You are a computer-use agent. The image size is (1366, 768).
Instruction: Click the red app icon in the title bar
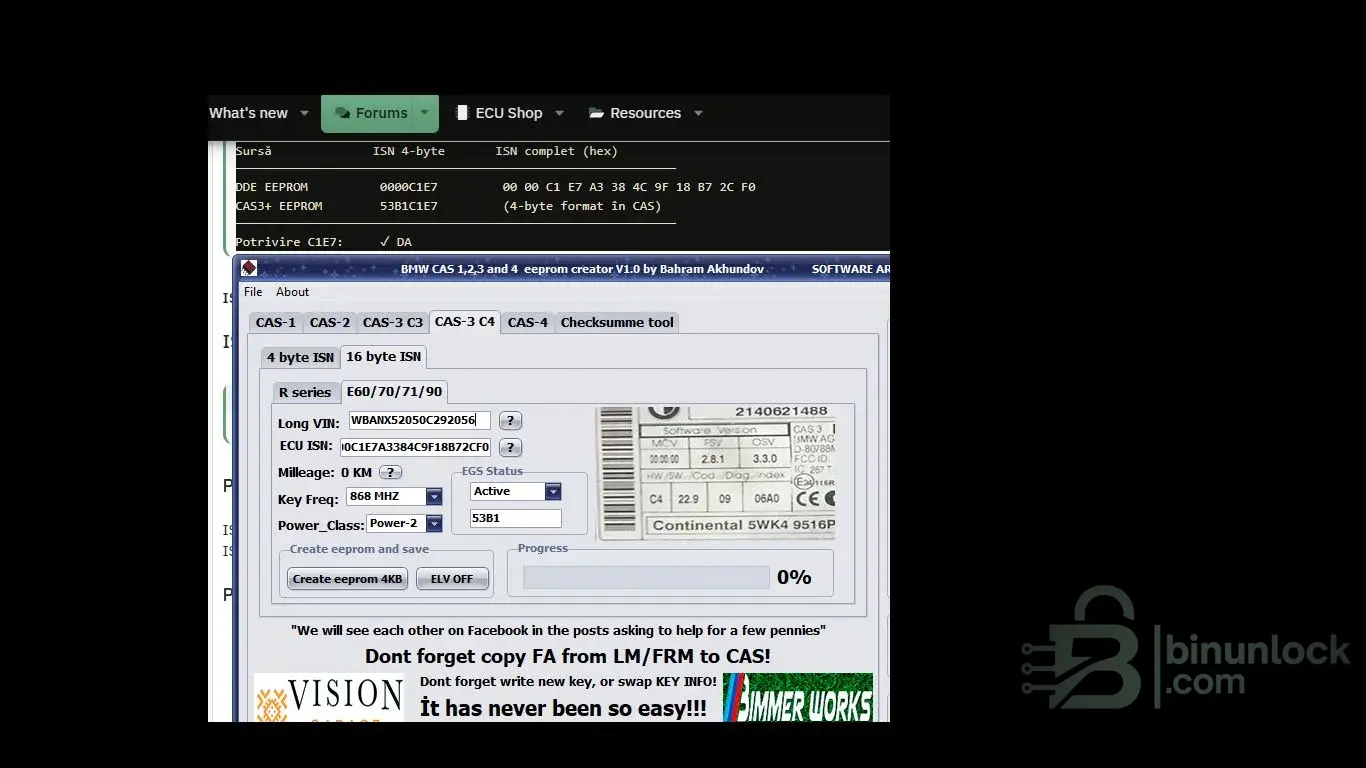(x=249, y=268)
